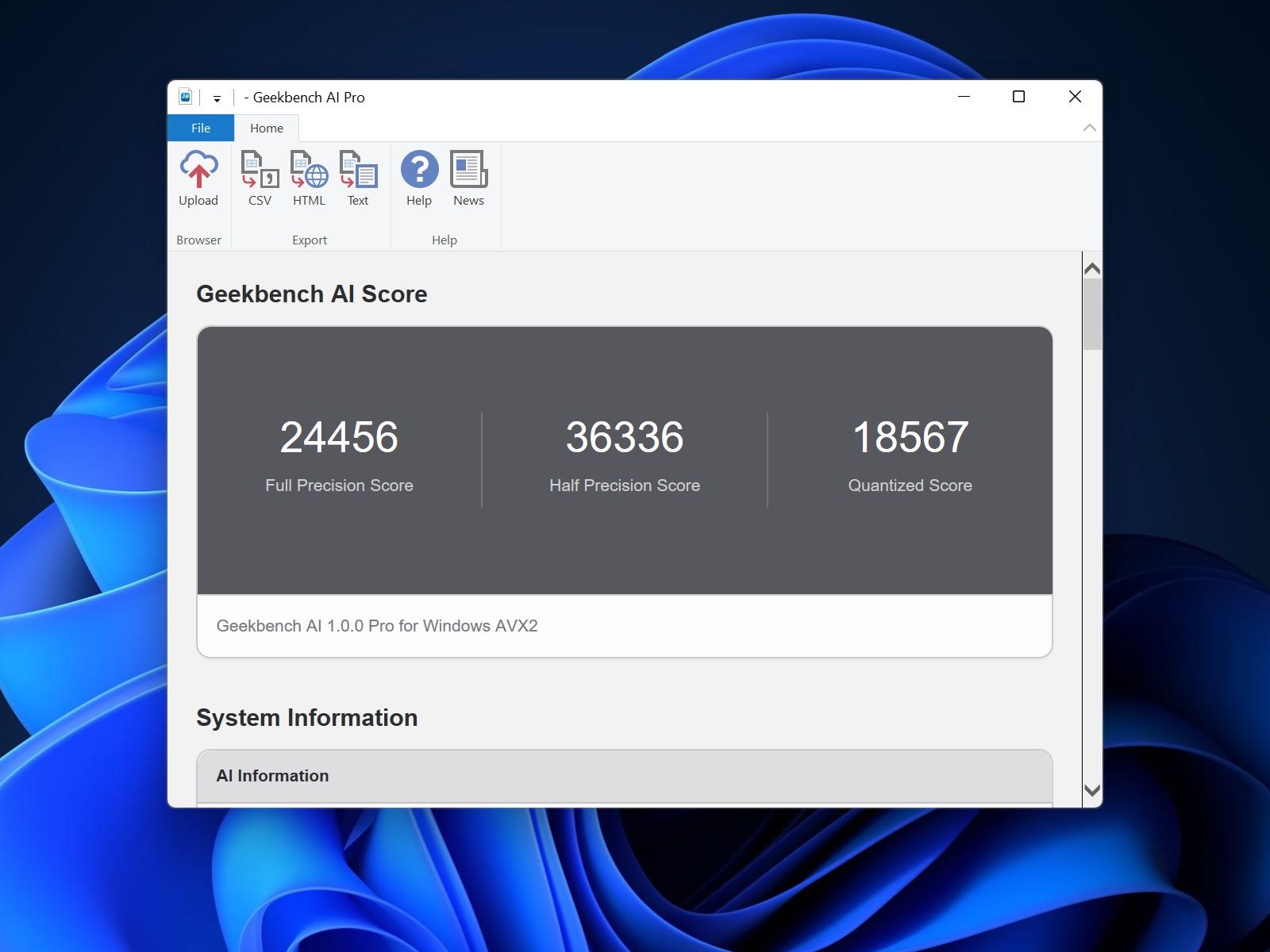Open the Quick Access Toolbar dropdown
Screen dimensions: 1270x952
[x=216, y=97]
